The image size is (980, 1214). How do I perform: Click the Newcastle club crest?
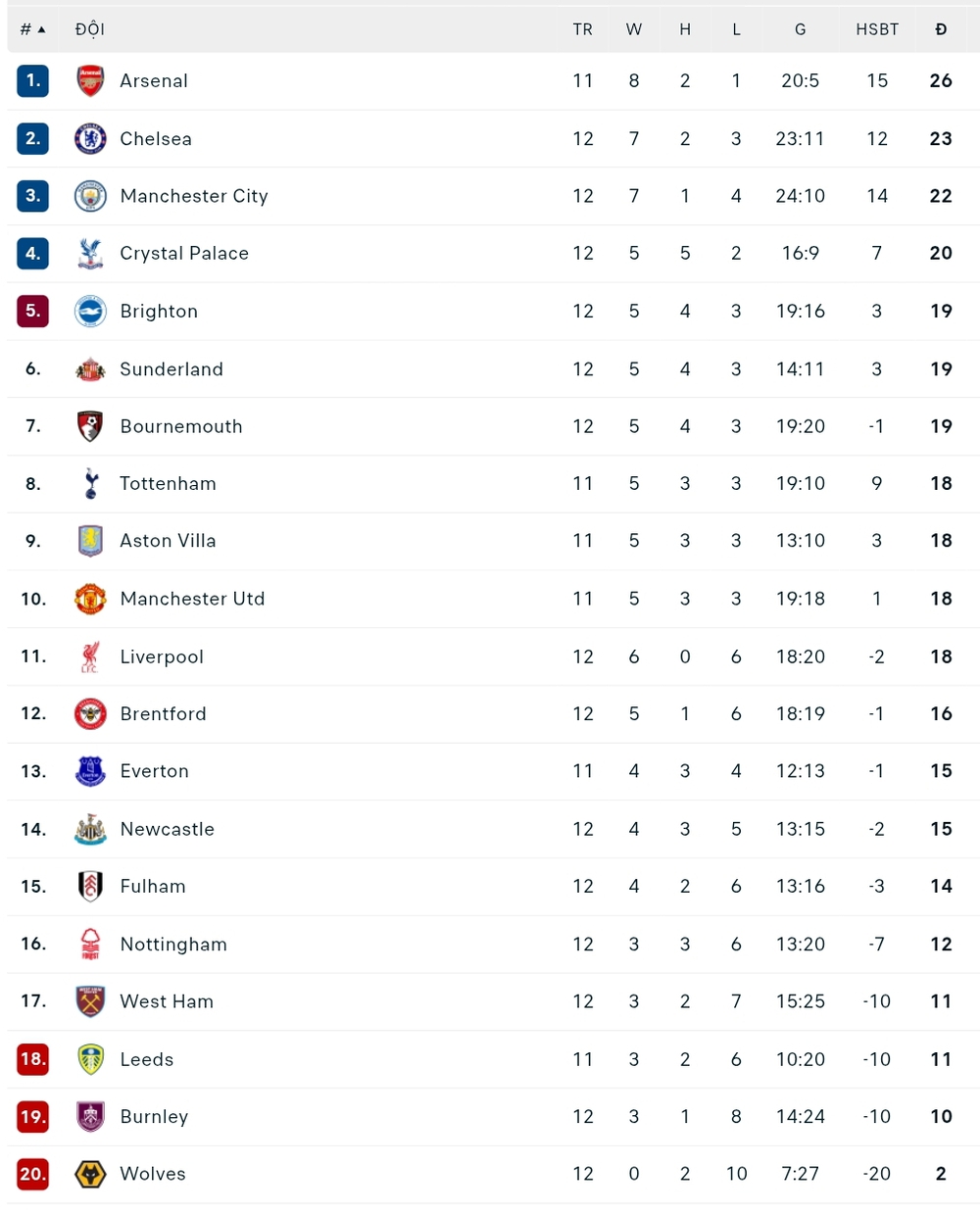coord(90,829)
